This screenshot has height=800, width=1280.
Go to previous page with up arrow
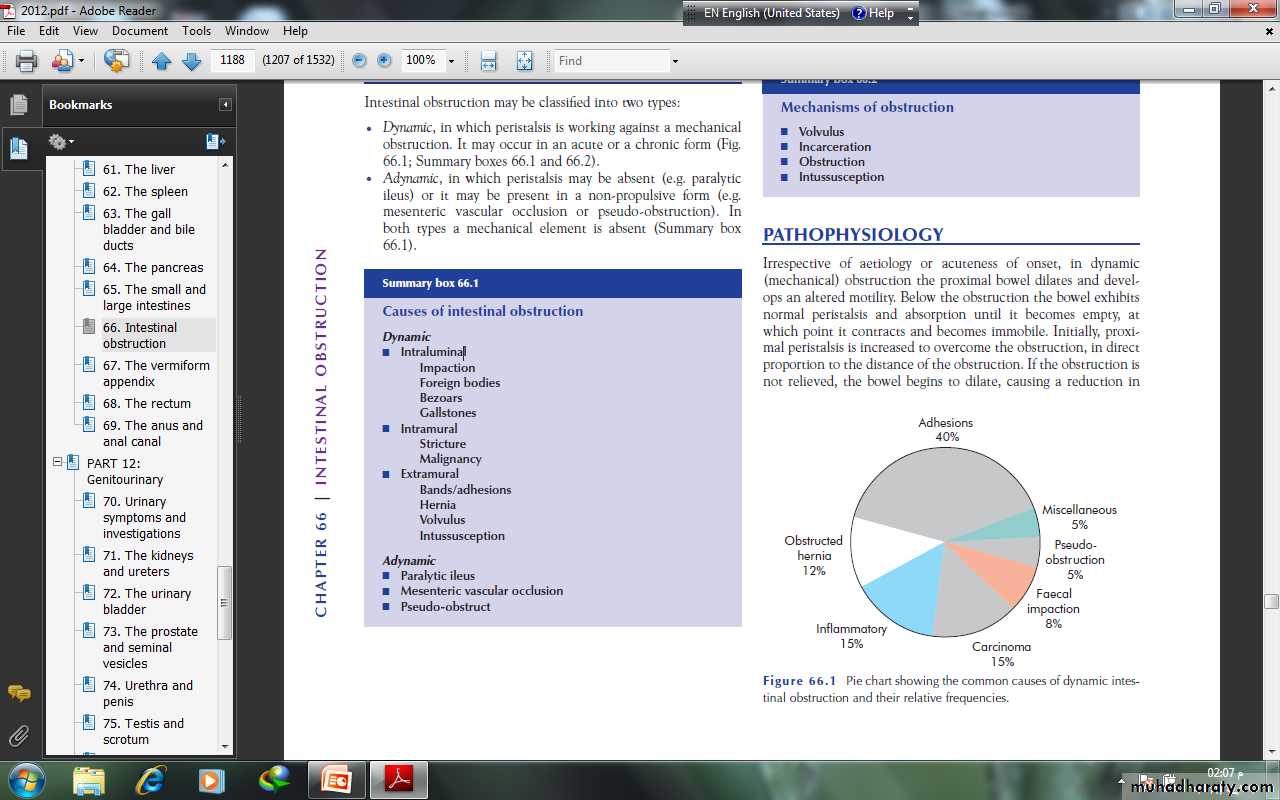point(162,61)
